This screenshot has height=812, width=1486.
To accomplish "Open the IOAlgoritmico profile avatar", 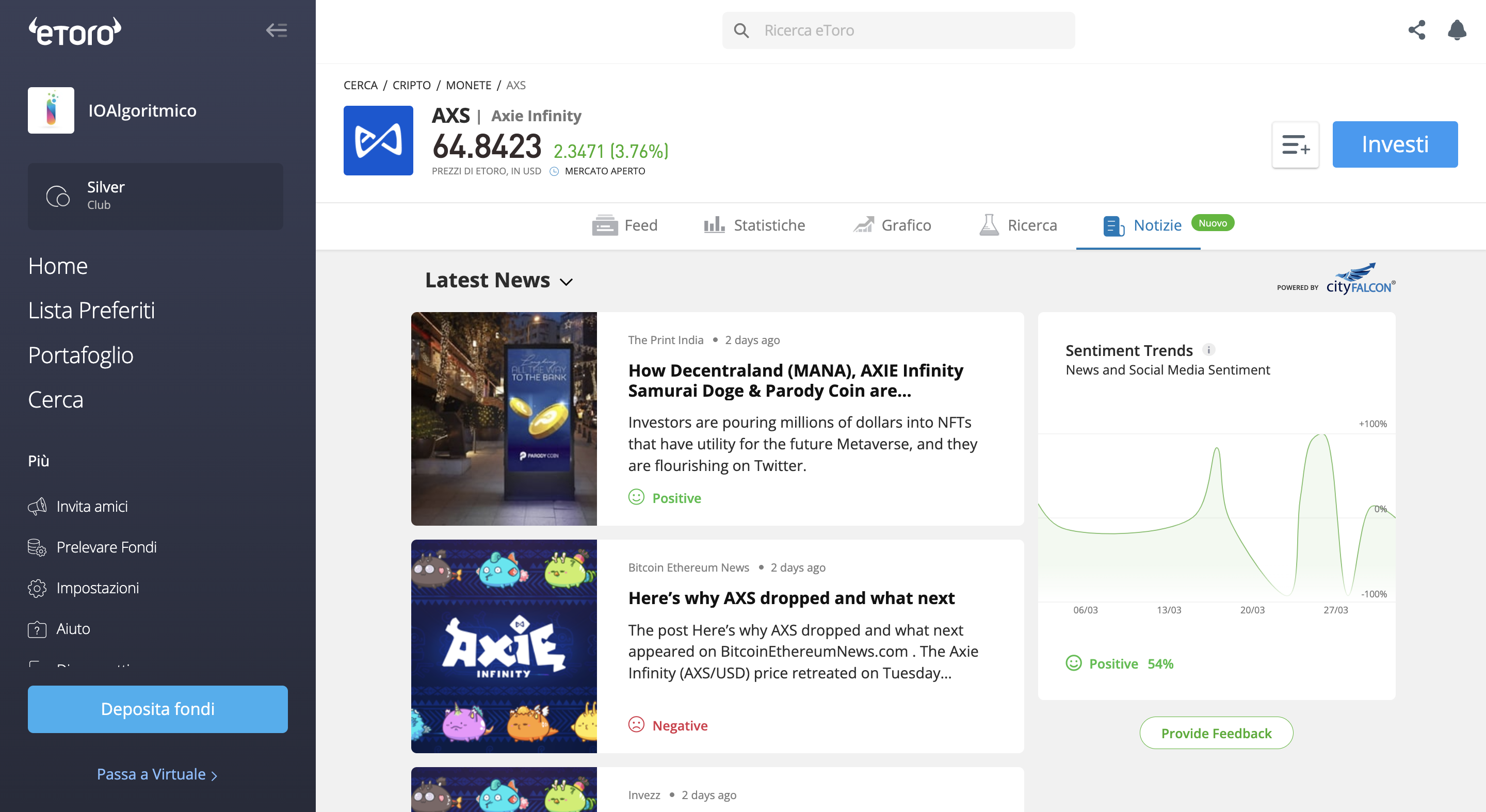I will 51,110.
